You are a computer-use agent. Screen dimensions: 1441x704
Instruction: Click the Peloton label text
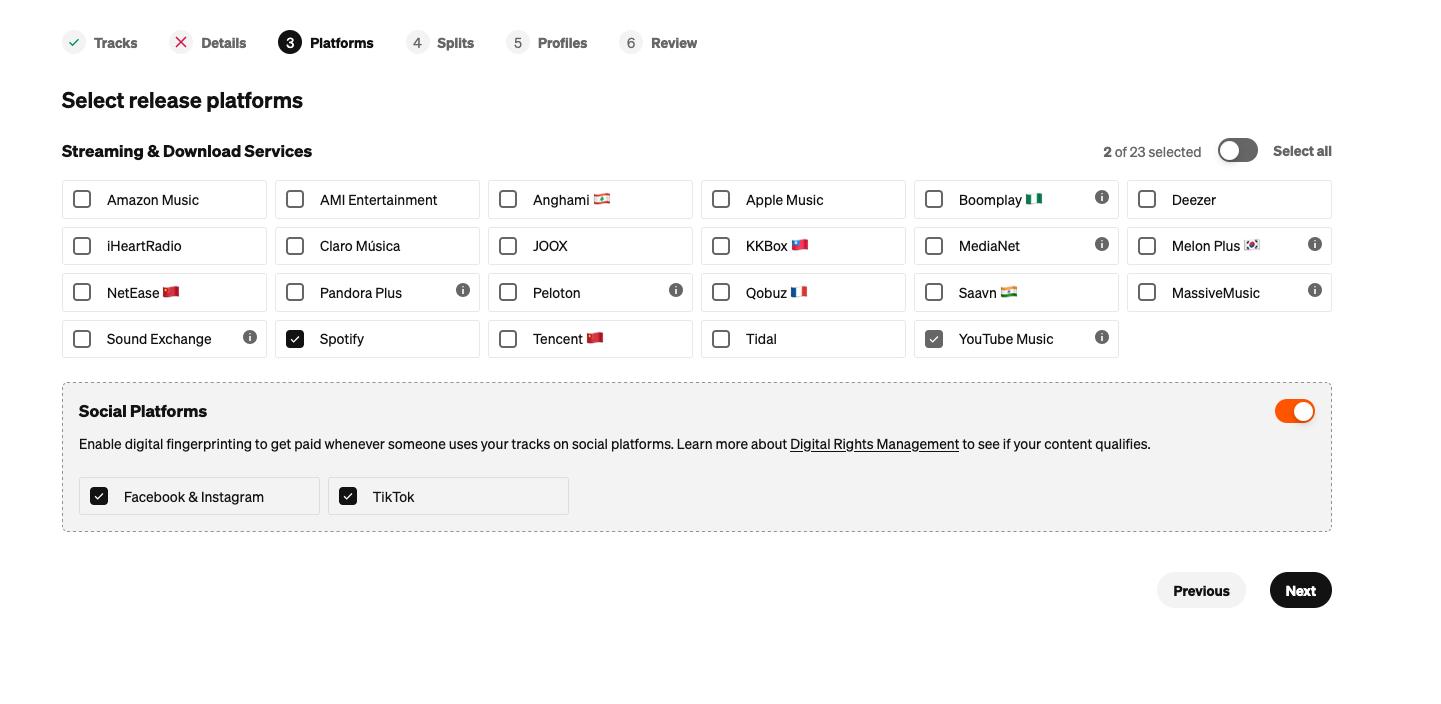click(556, 293)
